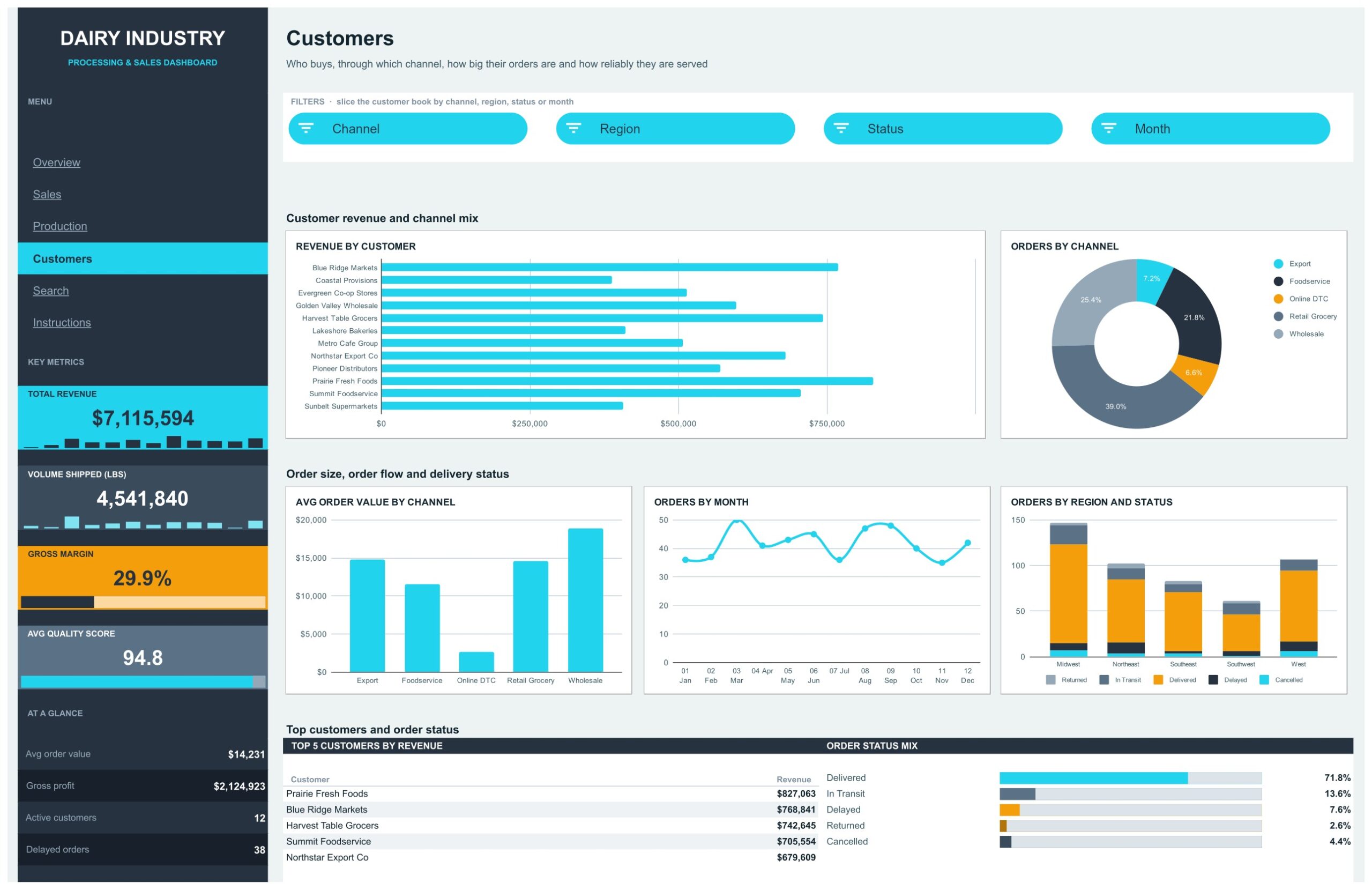Open the Status filter dropdown
Viewport: 1372px width, 890px height.
[x=943, y=129]
